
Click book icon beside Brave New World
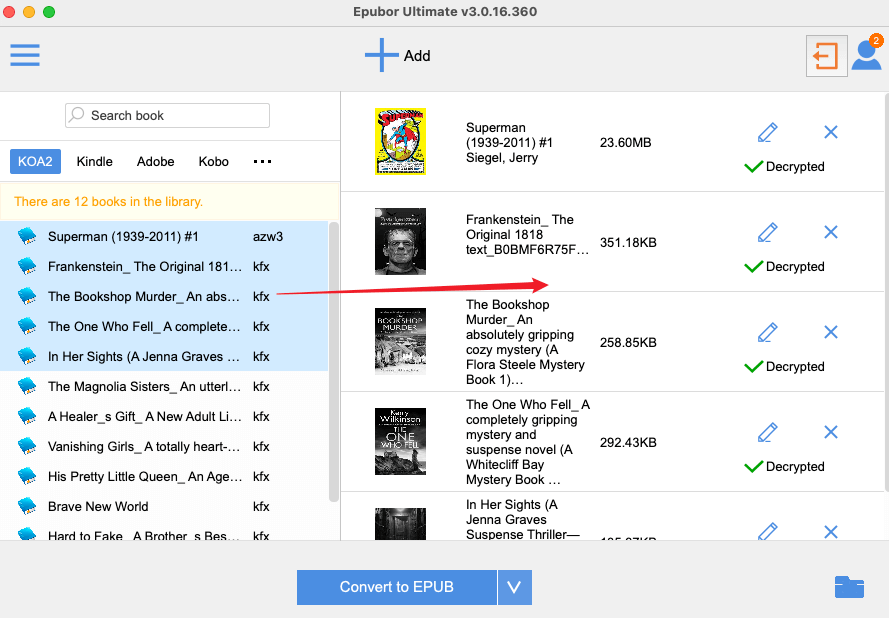point(27,507)
